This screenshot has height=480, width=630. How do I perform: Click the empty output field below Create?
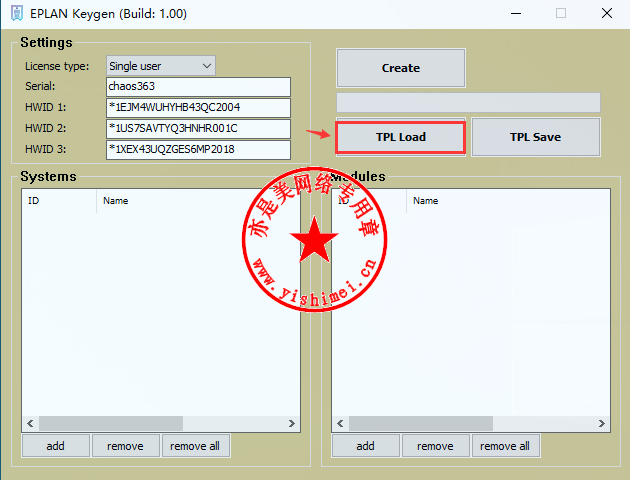click(x=468, y=102)
